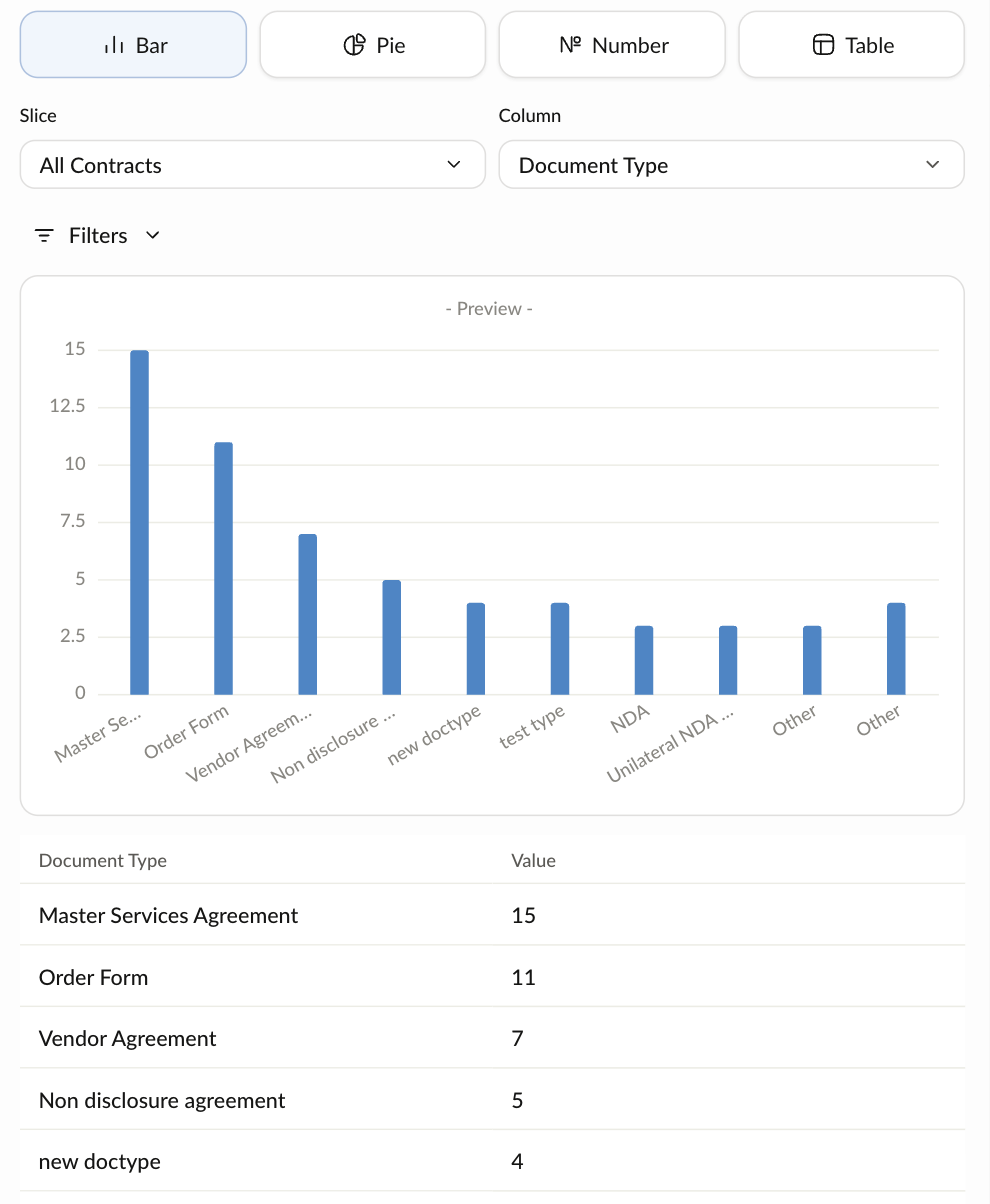Choose the Number visualization

(x=612, y=45)
